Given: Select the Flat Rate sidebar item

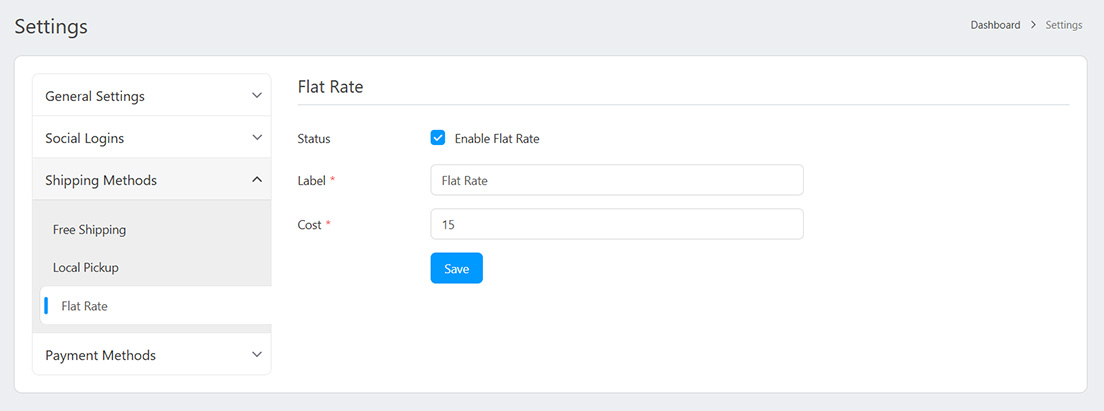Looking at the screenshot, I should [x=85, y=306].
